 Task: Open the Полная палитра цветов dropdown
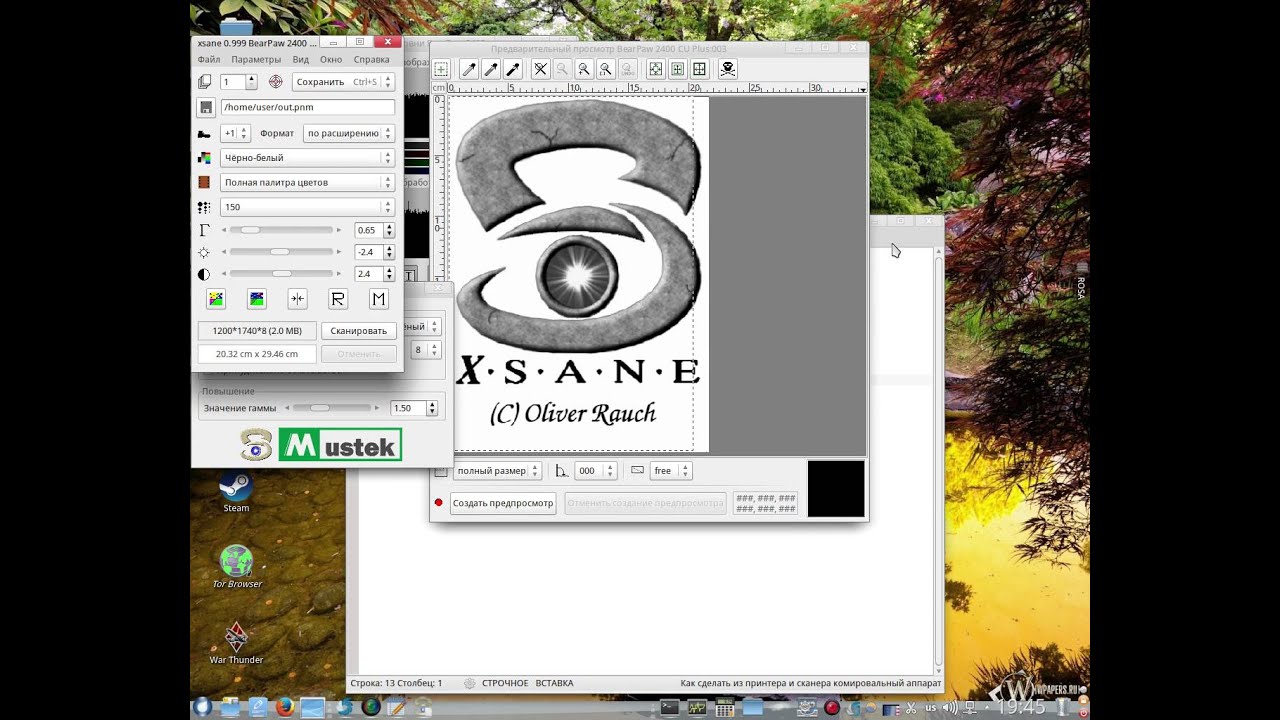point(307,182)
